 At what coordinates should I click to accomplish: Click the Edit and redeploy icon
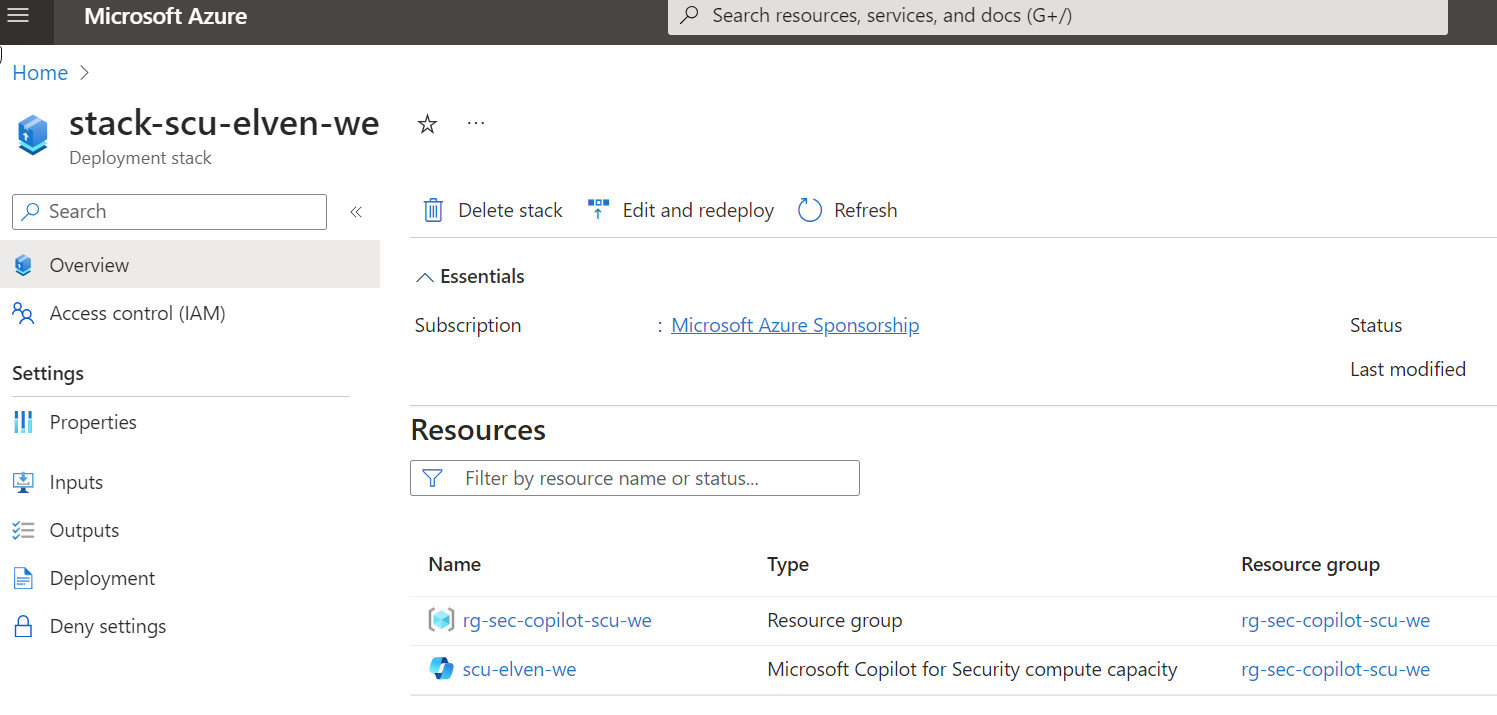pyautogui.click(x=598, y=210)
